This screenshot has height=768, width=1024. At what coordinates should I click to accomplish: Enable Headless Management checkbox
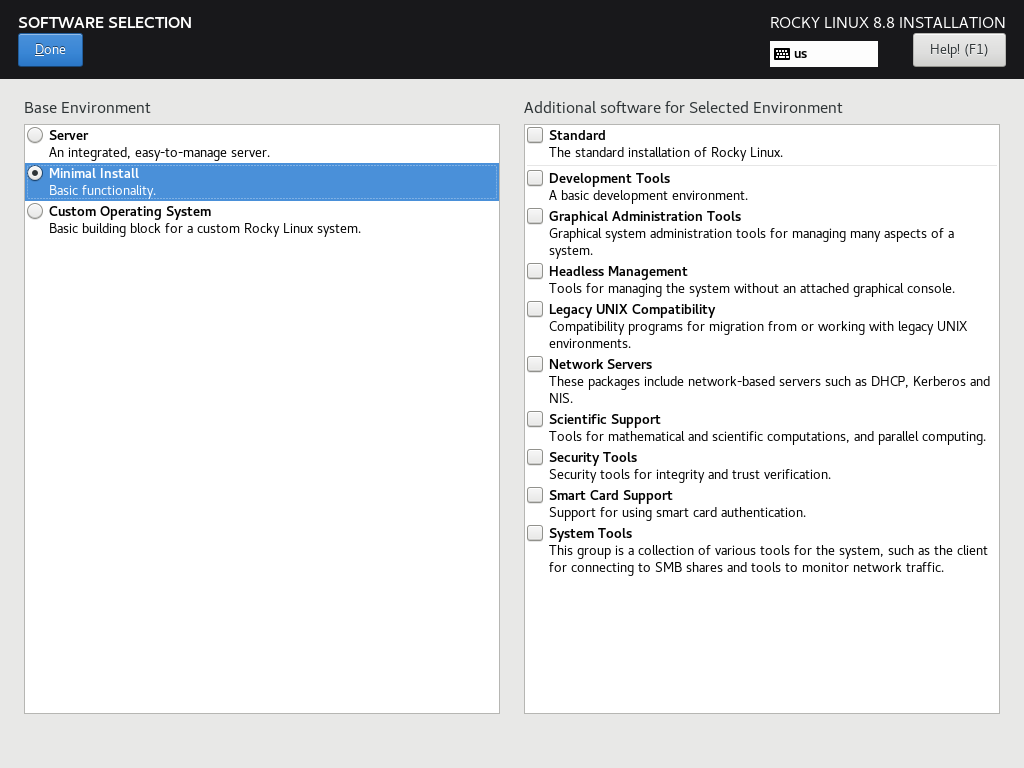pos(535,271)
